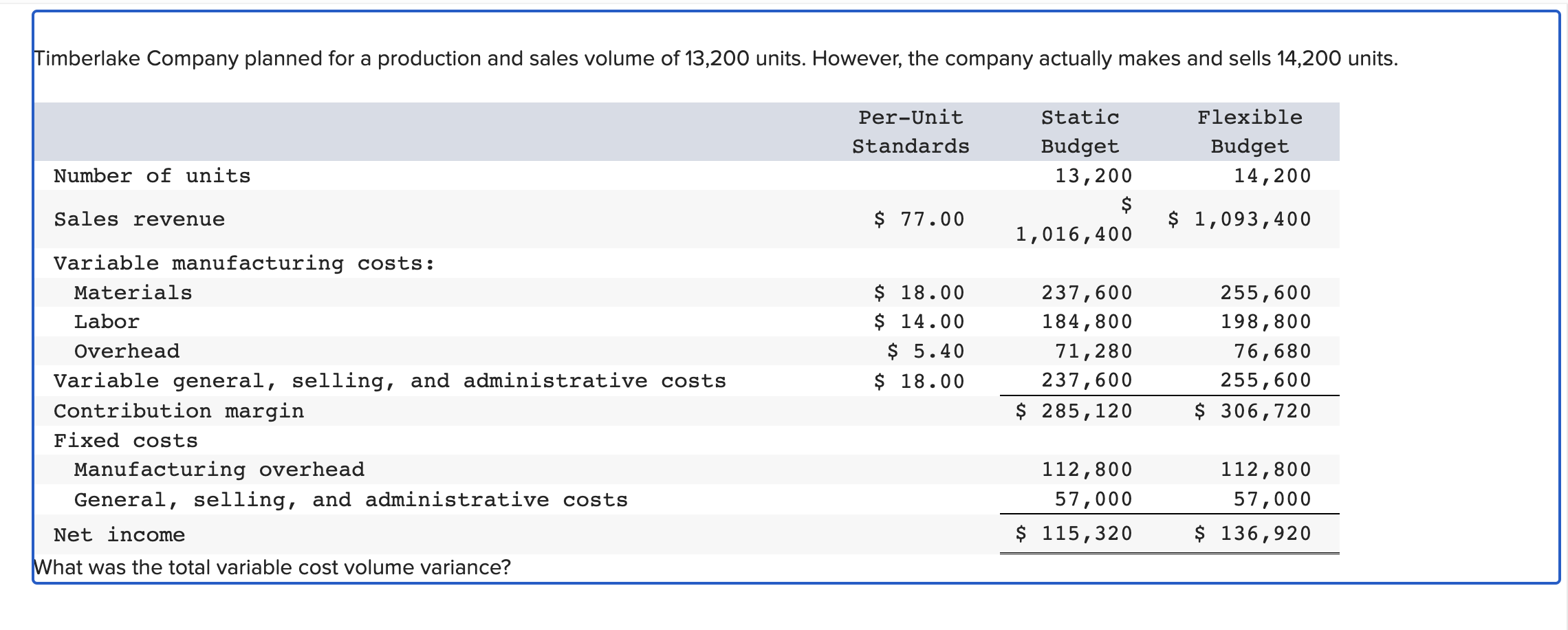This screenshot has height=630, width=1568.
Task: Click the Overhead per-unit standard $5.40
Action: [926, 351]
